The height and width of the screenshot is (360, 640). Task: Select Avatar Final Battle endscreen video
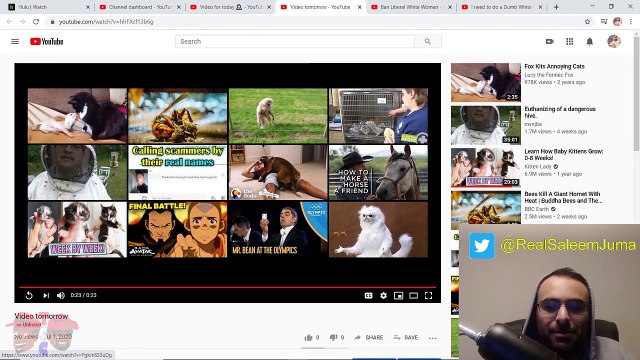tap(178, 229)
